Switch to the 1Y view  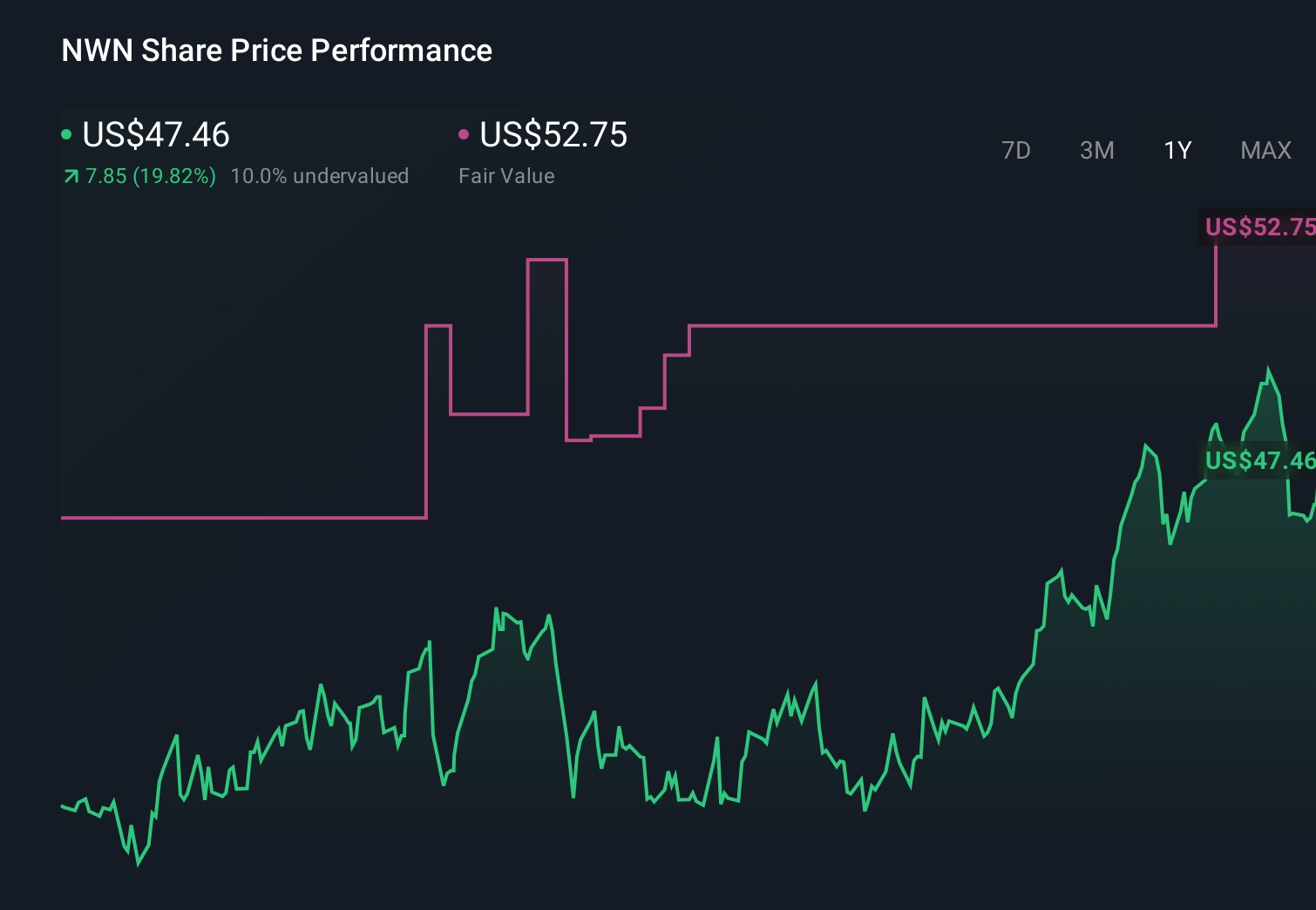1177,150
